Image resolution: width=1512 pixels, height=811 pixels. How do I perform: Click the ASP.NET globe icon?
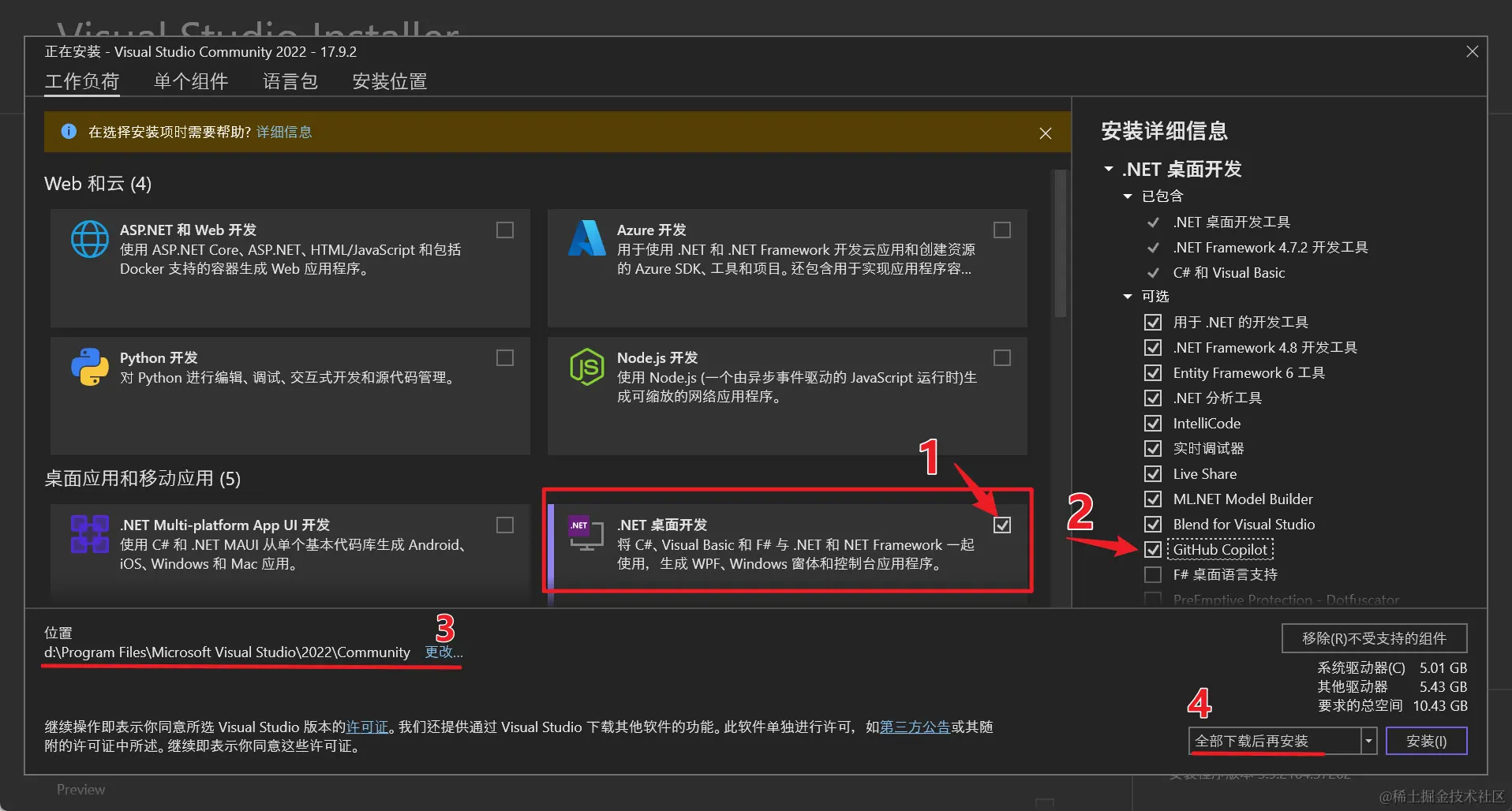[x=90, y=239]
